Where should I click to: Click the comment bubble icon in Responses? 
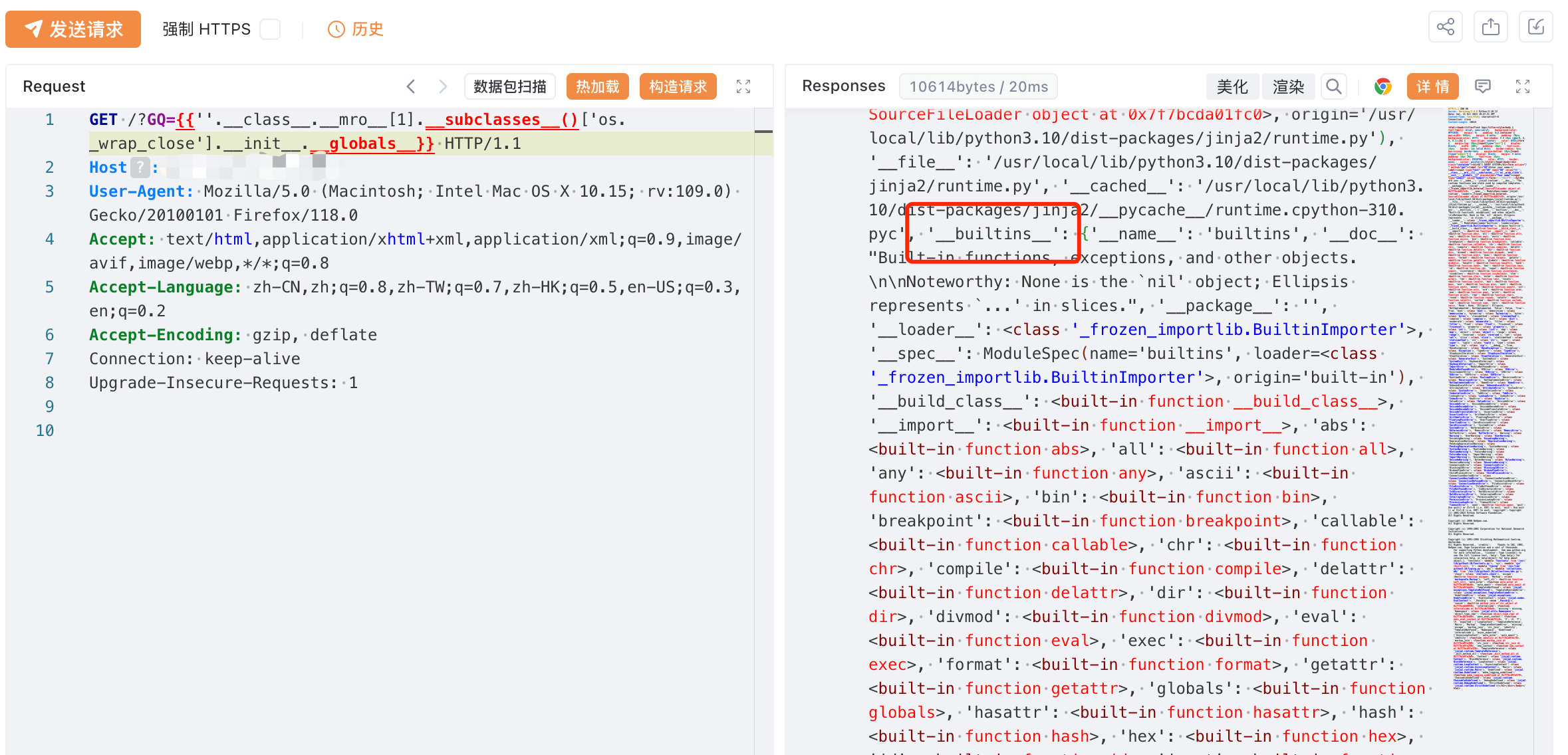[x=1483, y=86]
